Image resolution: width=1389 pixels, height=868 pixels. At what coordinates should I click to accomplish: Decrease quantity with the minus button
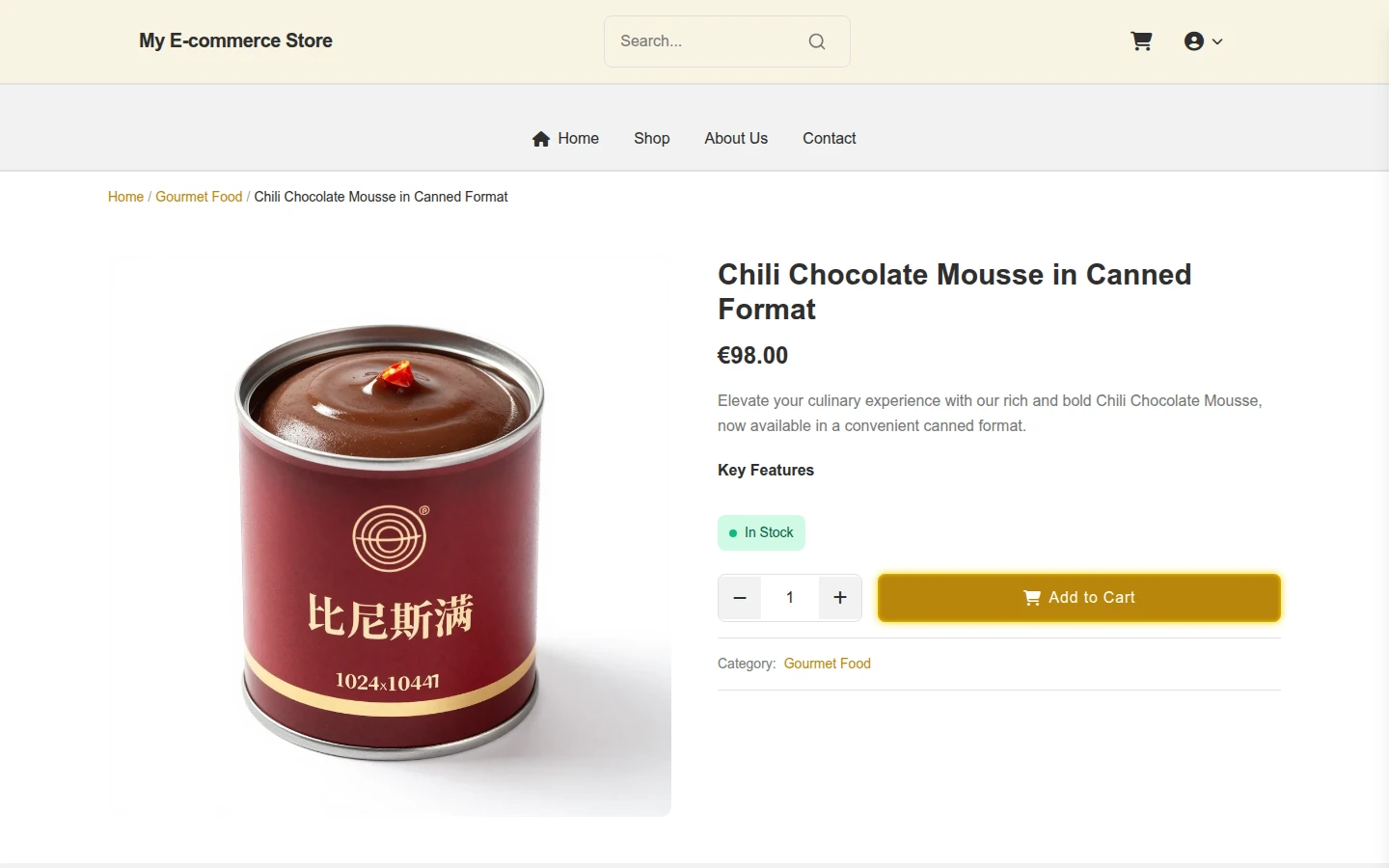pos(740,598)
